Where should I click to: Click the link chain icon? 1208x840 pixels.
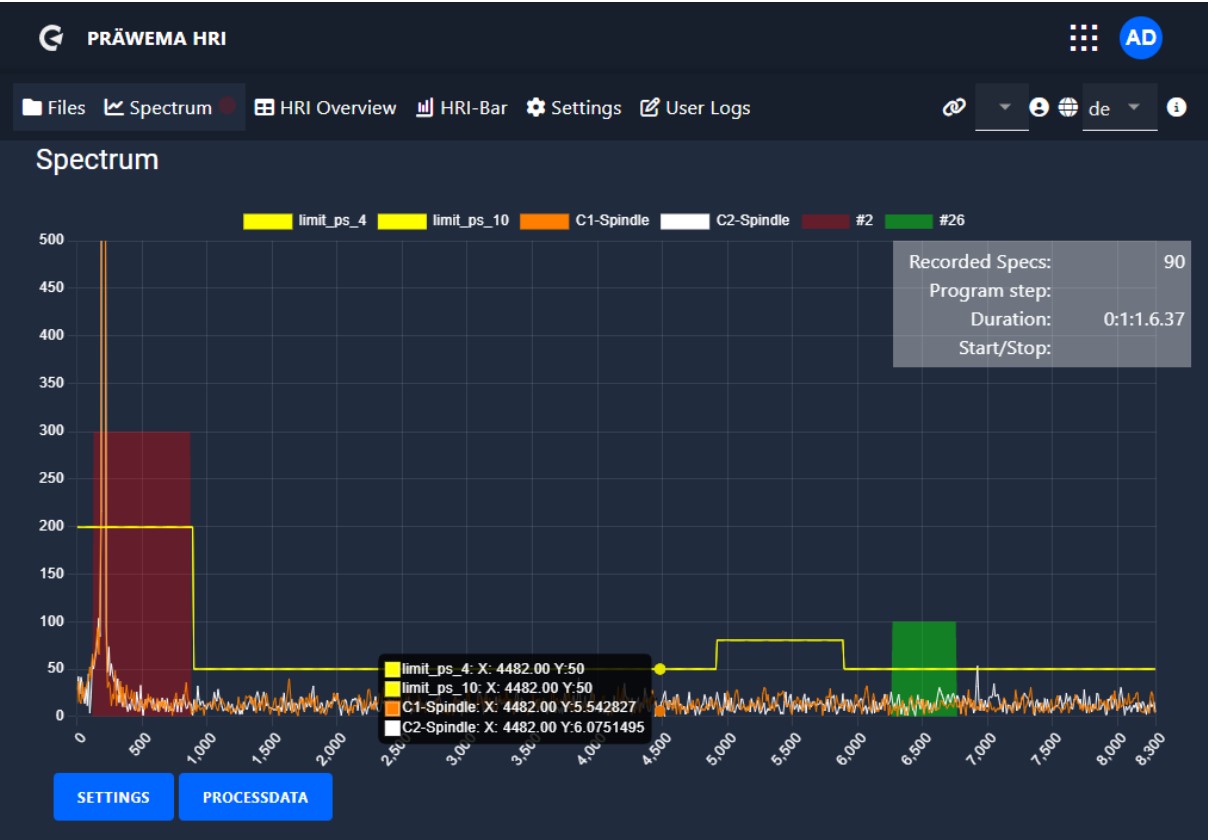point(953,108)
